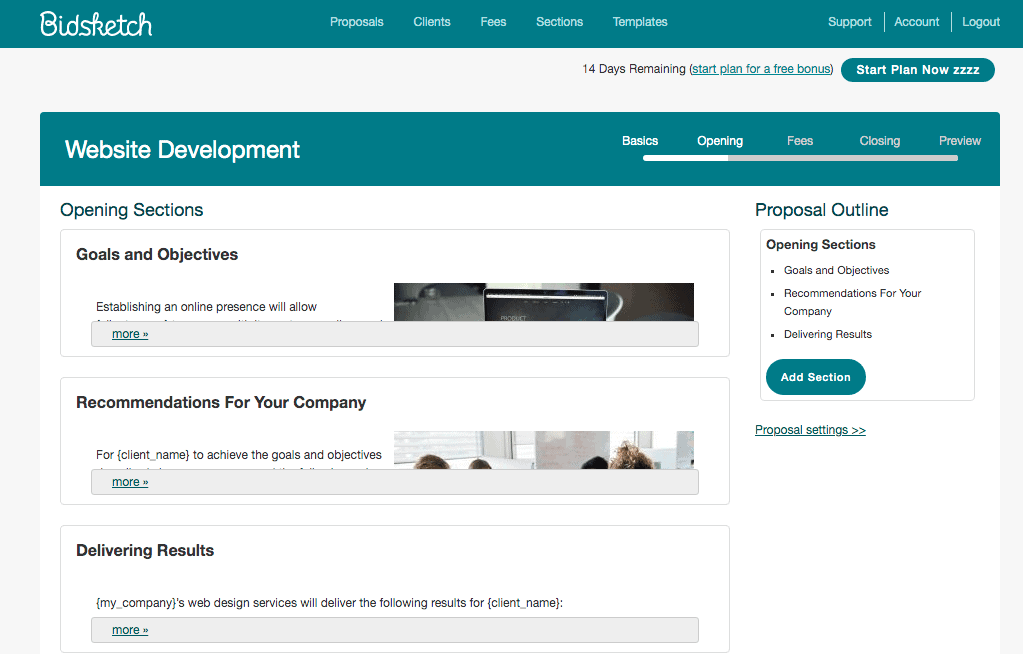This screenshot has width=1023, height=654.
Task: Expand 'more' under Goals and Objectives
Action: [129, 334]
